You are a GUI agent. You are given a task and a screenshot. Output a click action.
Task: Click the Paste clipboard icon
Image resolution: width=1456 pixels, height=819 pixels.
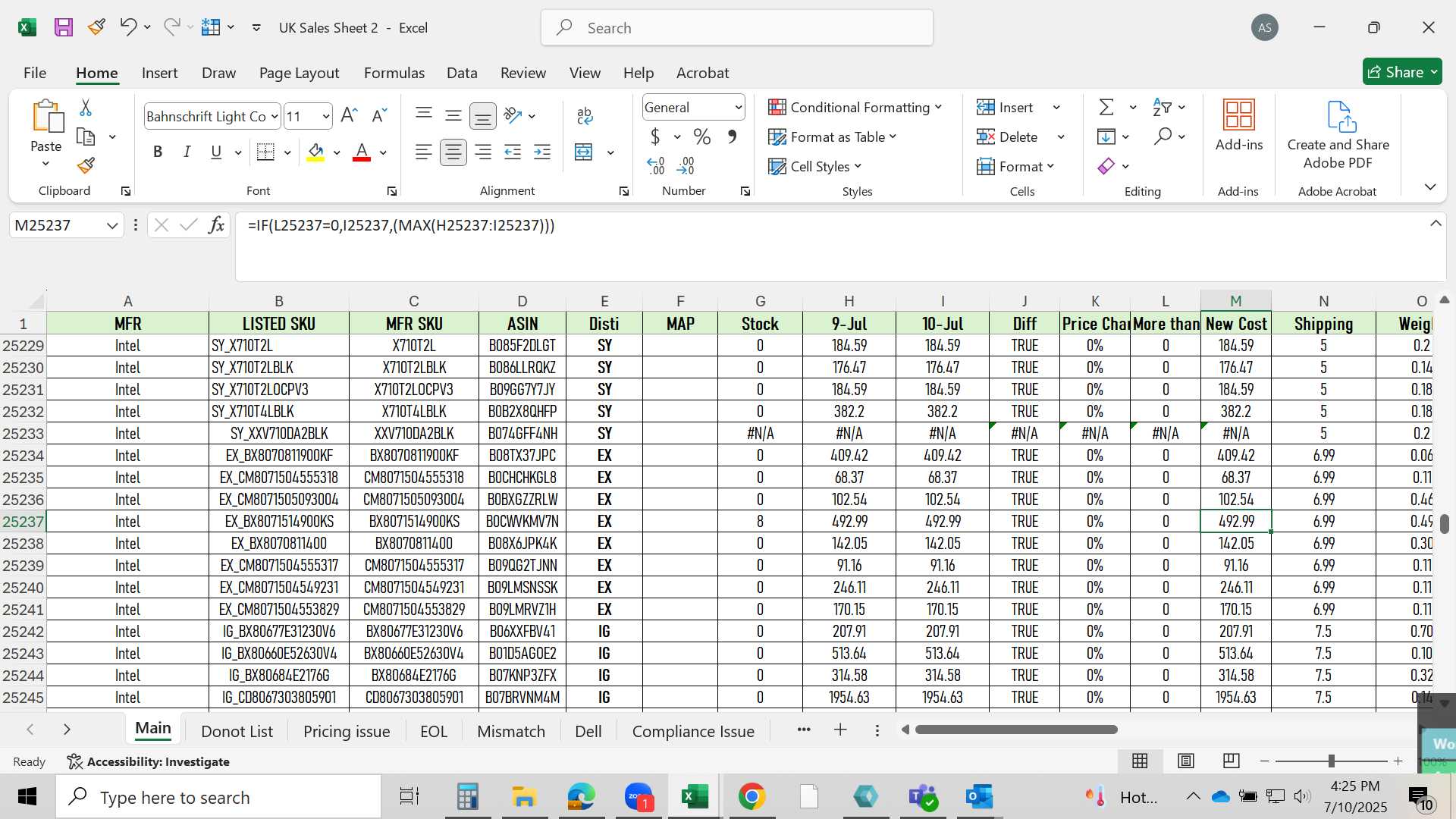pyautogui.click(x=47, y=117)
